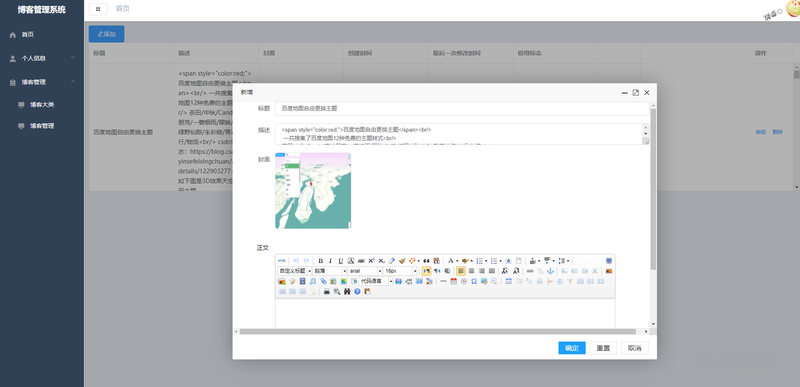Insert the current time
Image resolution: width=800 pixels, height=387 pixels.
[x=464, y=281]
